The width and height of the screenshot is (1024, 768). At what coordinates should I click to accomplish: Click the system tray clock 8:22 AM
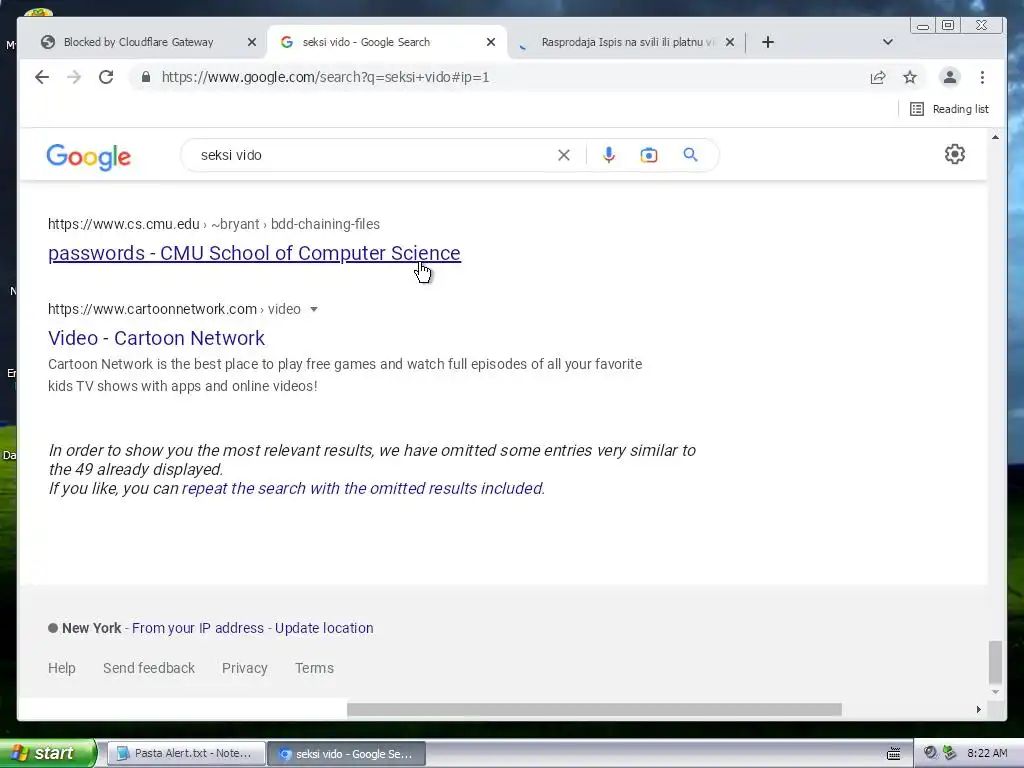coord(987,754)
